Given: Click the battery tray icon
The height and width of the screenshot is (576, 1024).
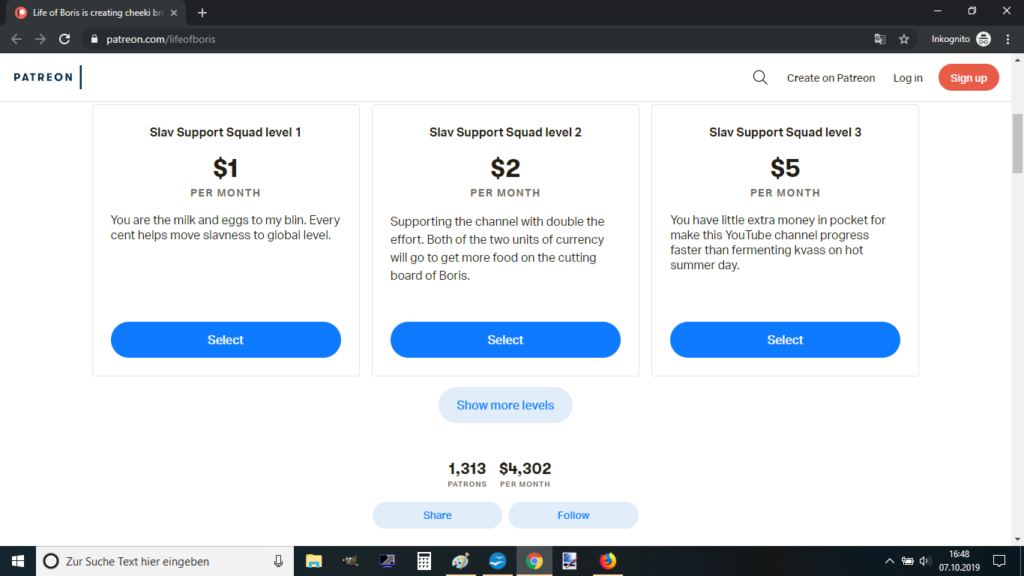Looking at the screenshot, I should (x=908, y=561).
